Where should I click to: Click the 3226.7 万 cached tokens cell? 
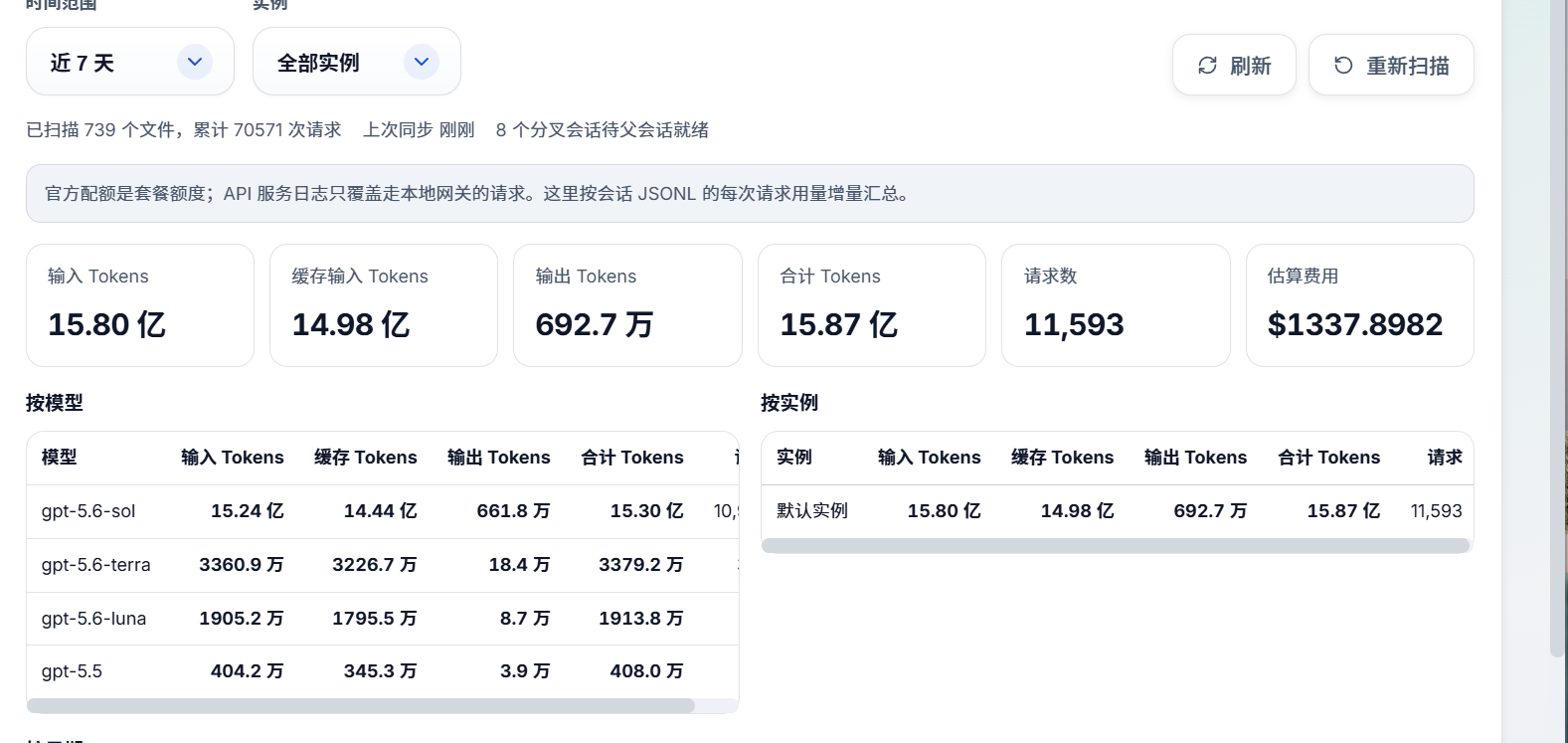point(375,565)
